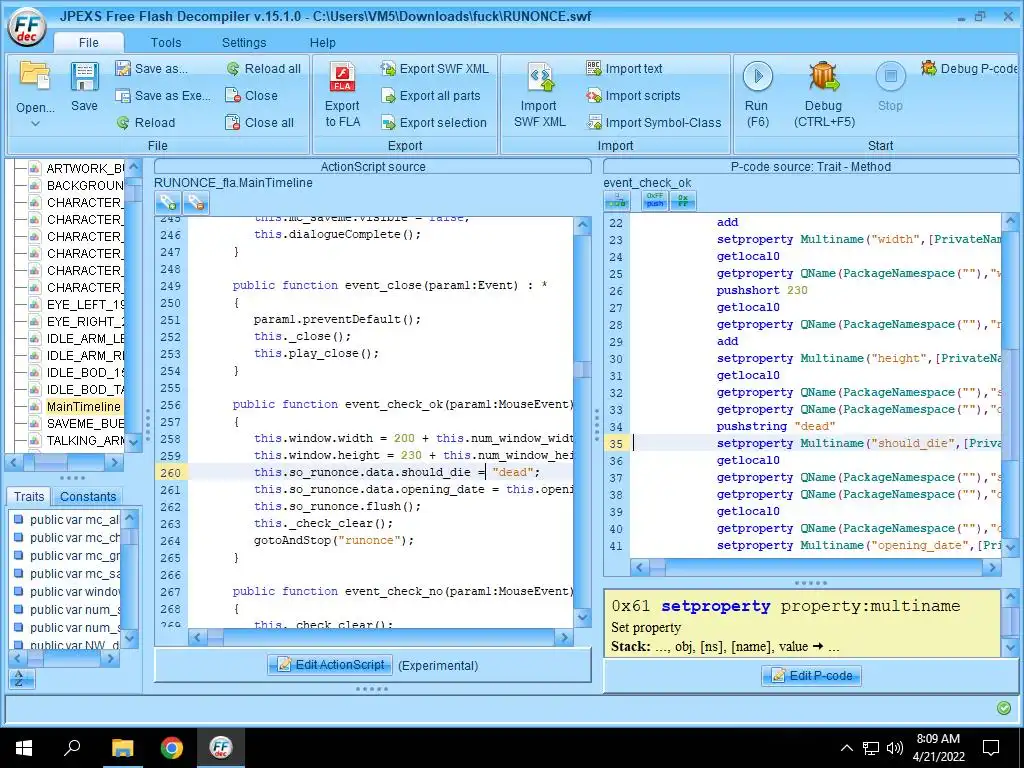Click P-code line 26 pushshort 230

tap(761, 291)
